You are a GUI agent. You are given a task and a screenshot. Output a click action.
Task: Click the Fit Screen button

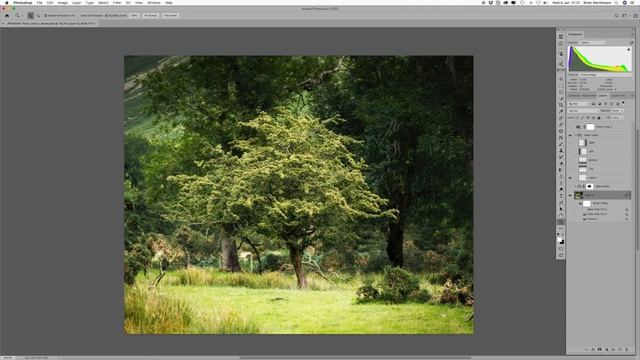[x=151, y=16]
